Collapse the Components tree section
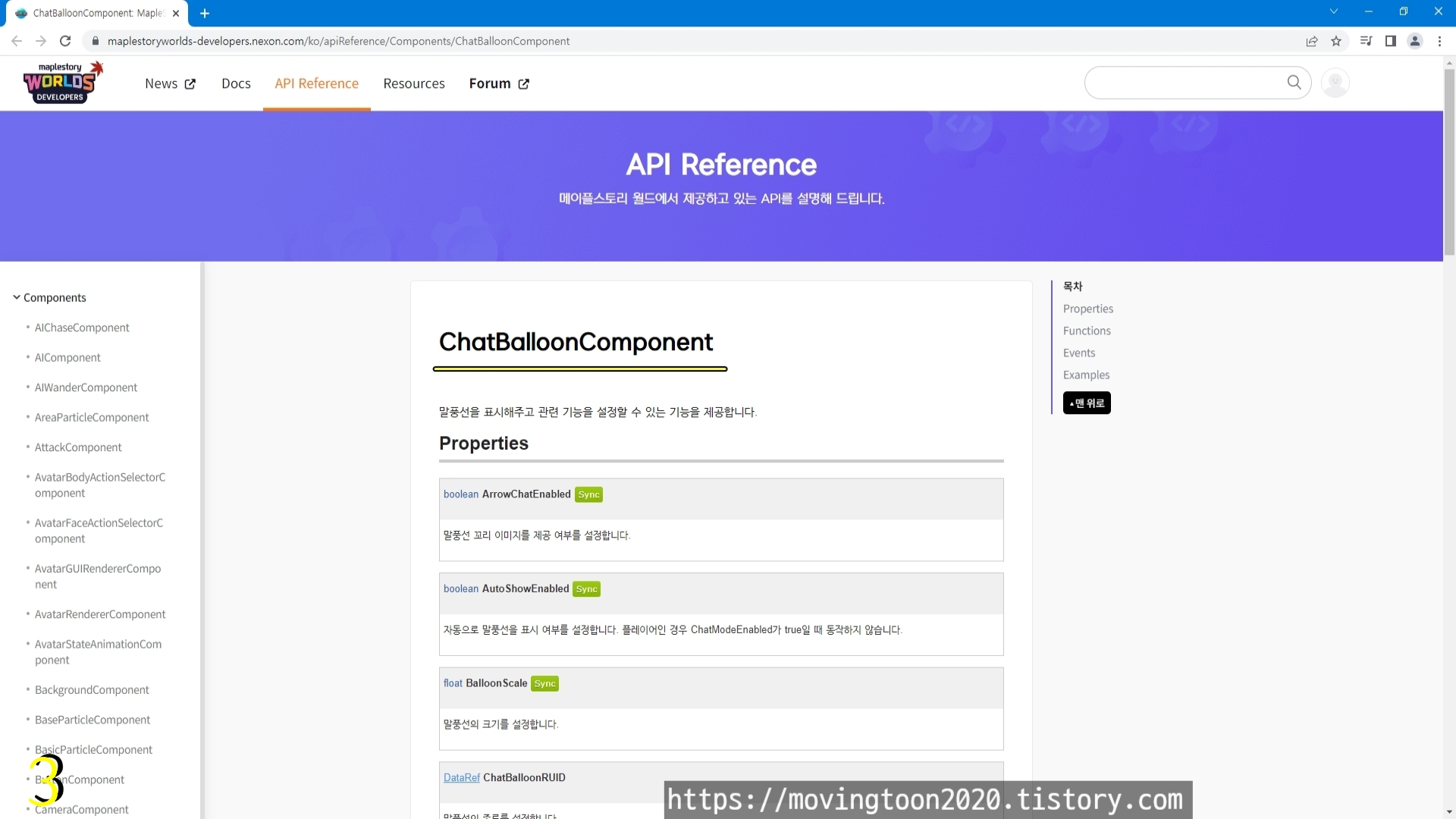Image resolution: width=1456 pixels, height=819 pixels. pyautogui.click(x=17, y=297)
